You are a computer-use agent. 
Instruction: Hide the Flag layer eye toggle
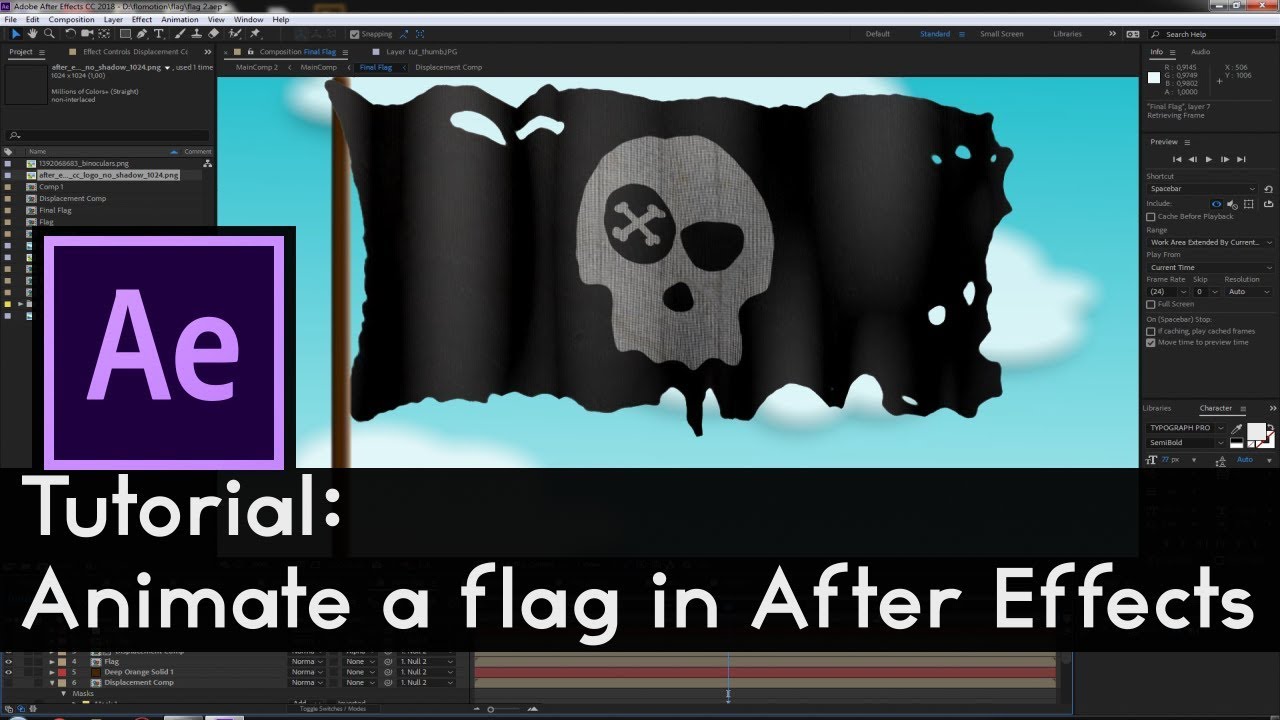pyautogui.click(x=9, y=661)
